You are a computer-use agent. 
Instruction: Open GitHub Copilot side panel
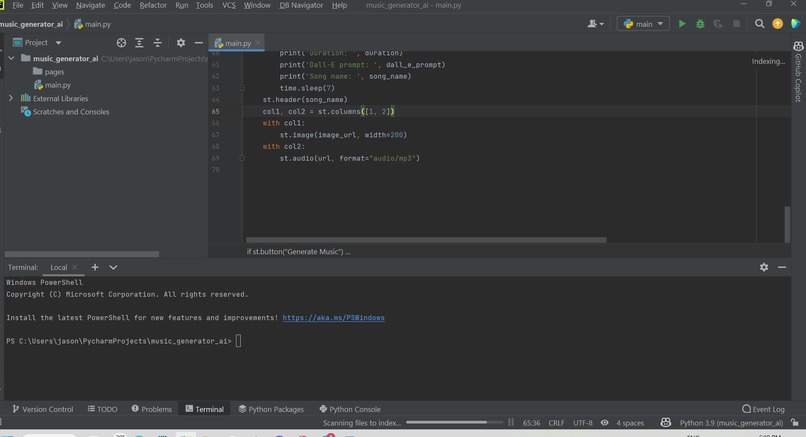click(798, 71)
